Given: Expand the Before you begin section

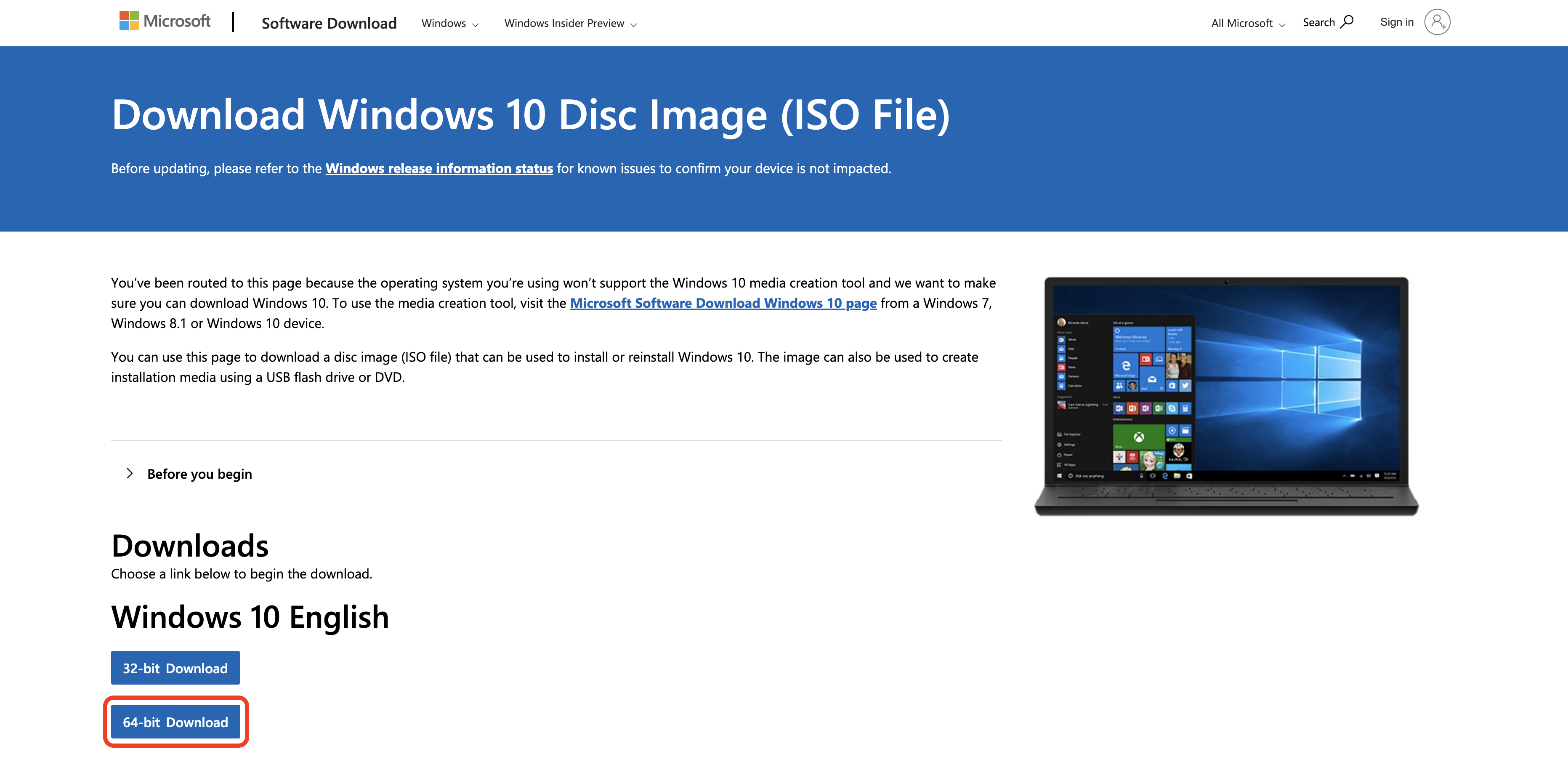Looking at the screenshot, I should pyautogui.click(x=199, y=474).
